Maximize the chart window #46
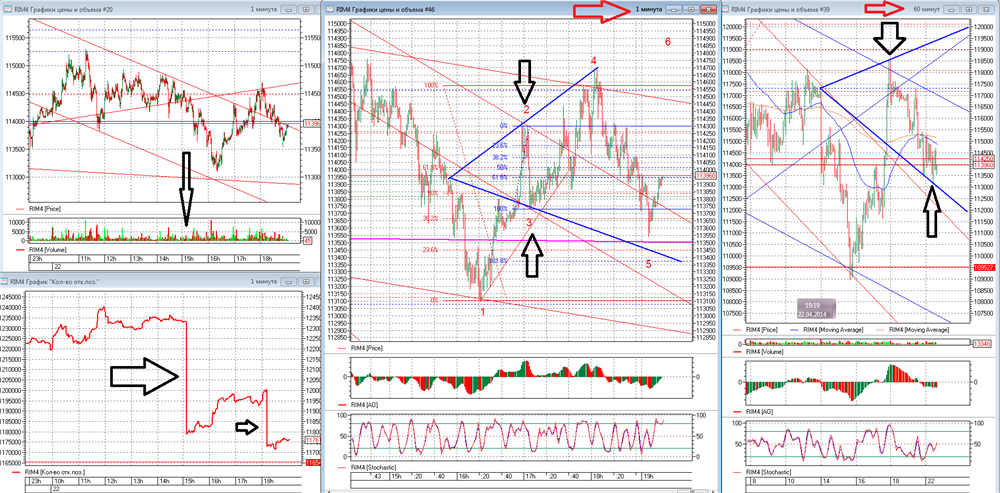The width and height of the screenshot is (1000, 493). (x=691, y=10)
